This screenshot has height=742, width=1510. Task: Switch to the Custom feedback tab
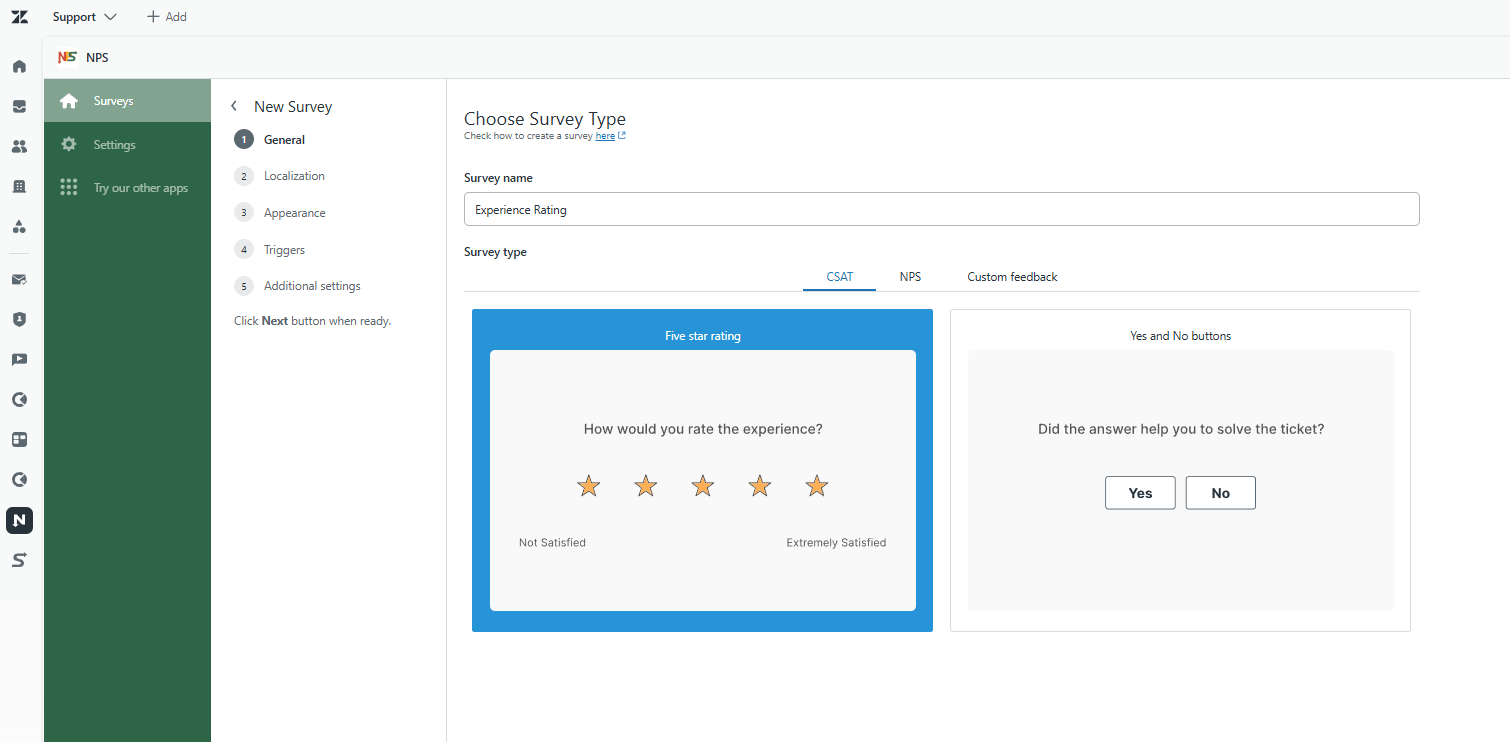(x=1012, y=277)
